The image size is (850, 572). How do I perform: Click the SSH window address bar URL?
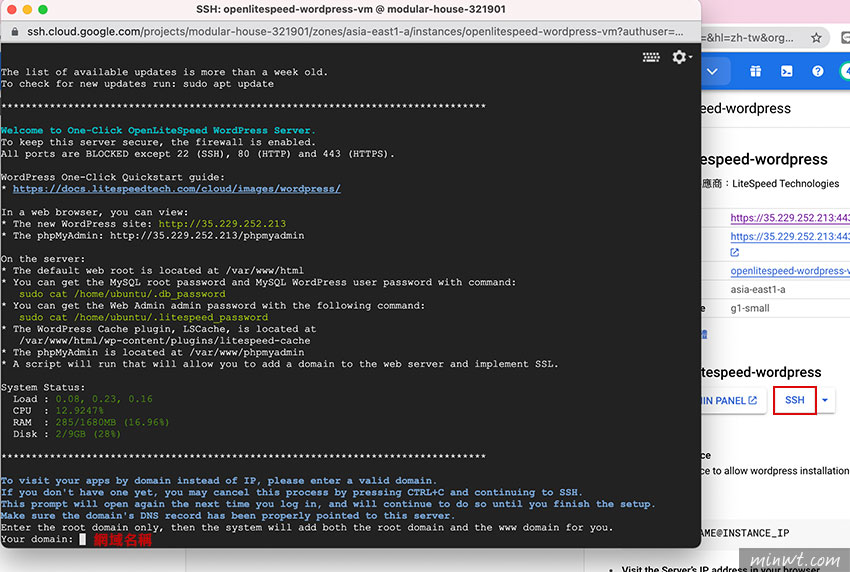[355, 32]
